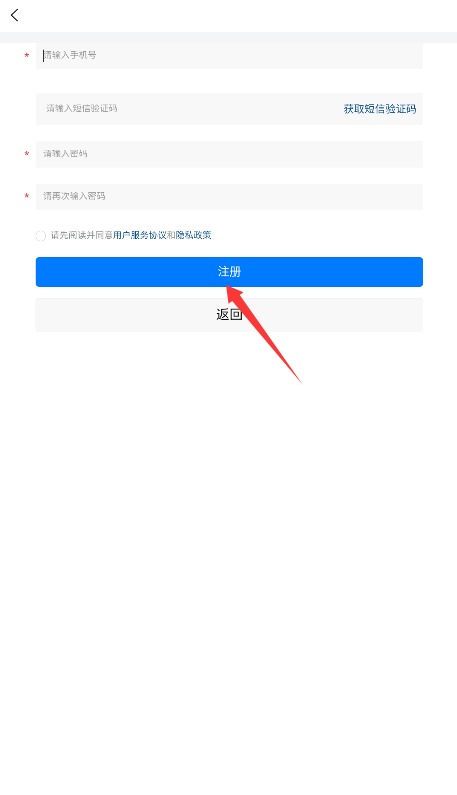The width and height of the screenshot is (457, 795).
Task: Click the 请再次输入密码 confirm password field
Action: [229, 197]
